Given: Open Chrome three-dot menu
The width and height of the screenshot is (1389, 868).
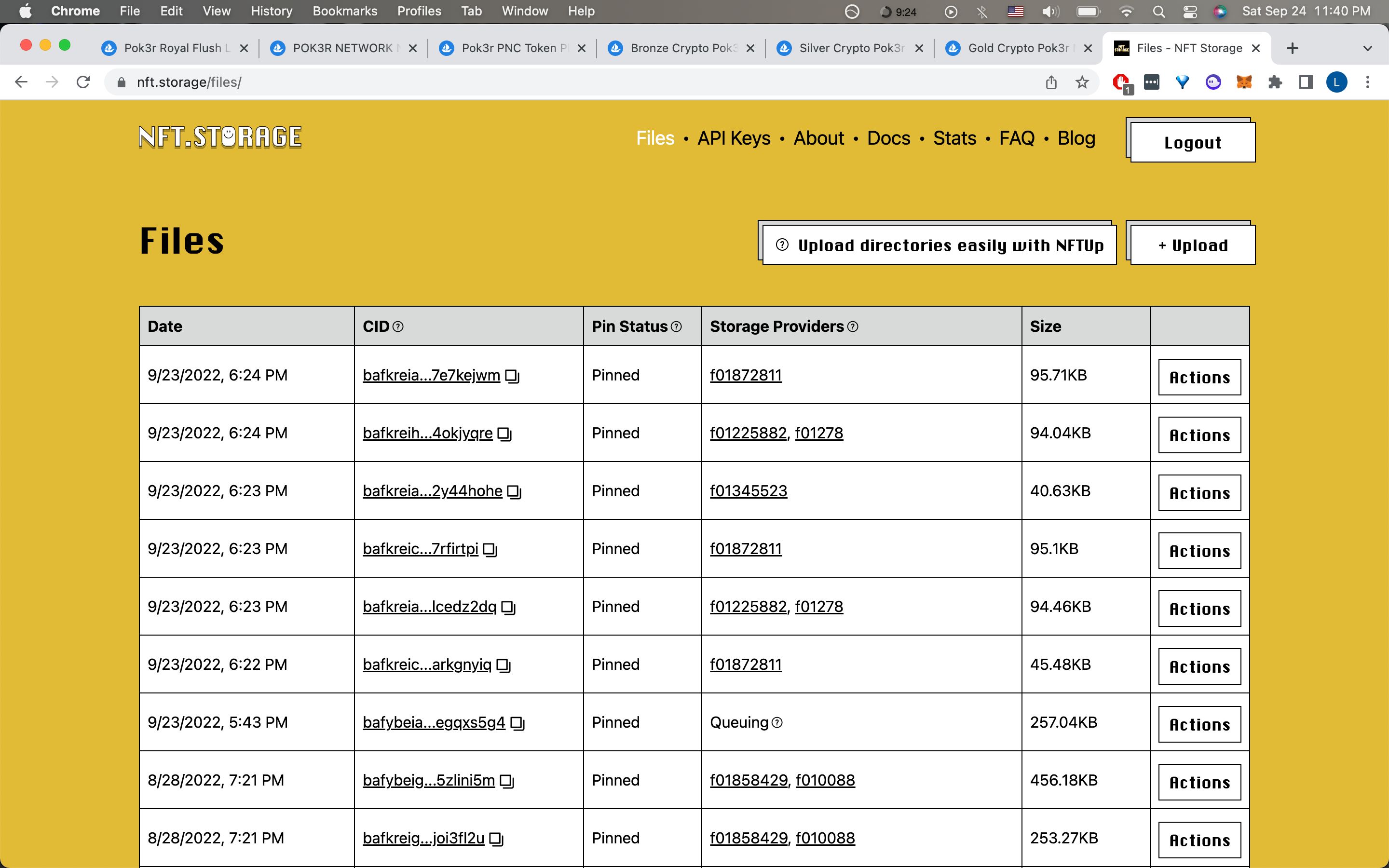Looking at the screenshot, I should 1368,82.
